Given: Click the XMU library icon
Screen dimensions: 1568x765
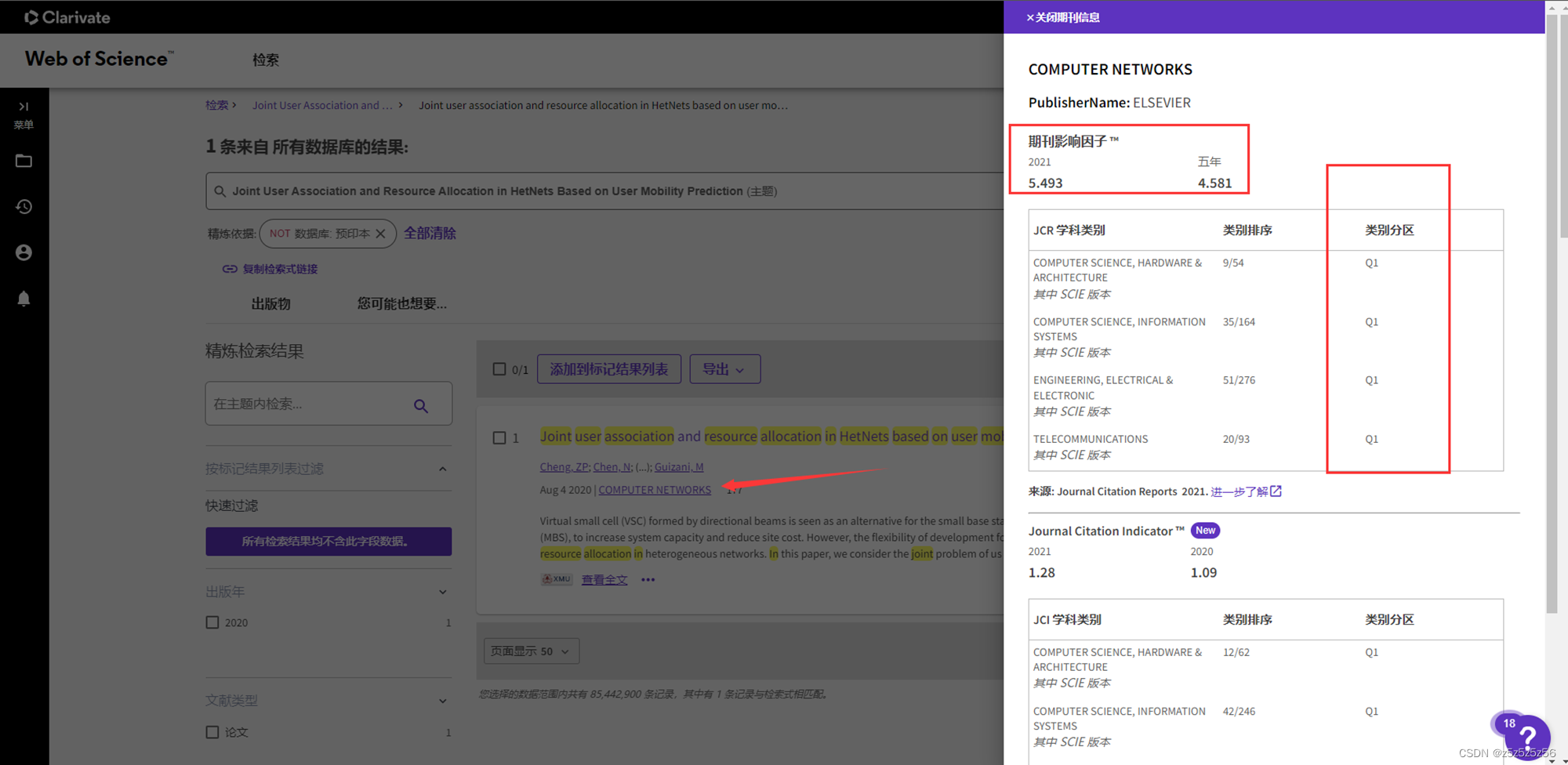Looking at the screenshot, I should (557, 579).
